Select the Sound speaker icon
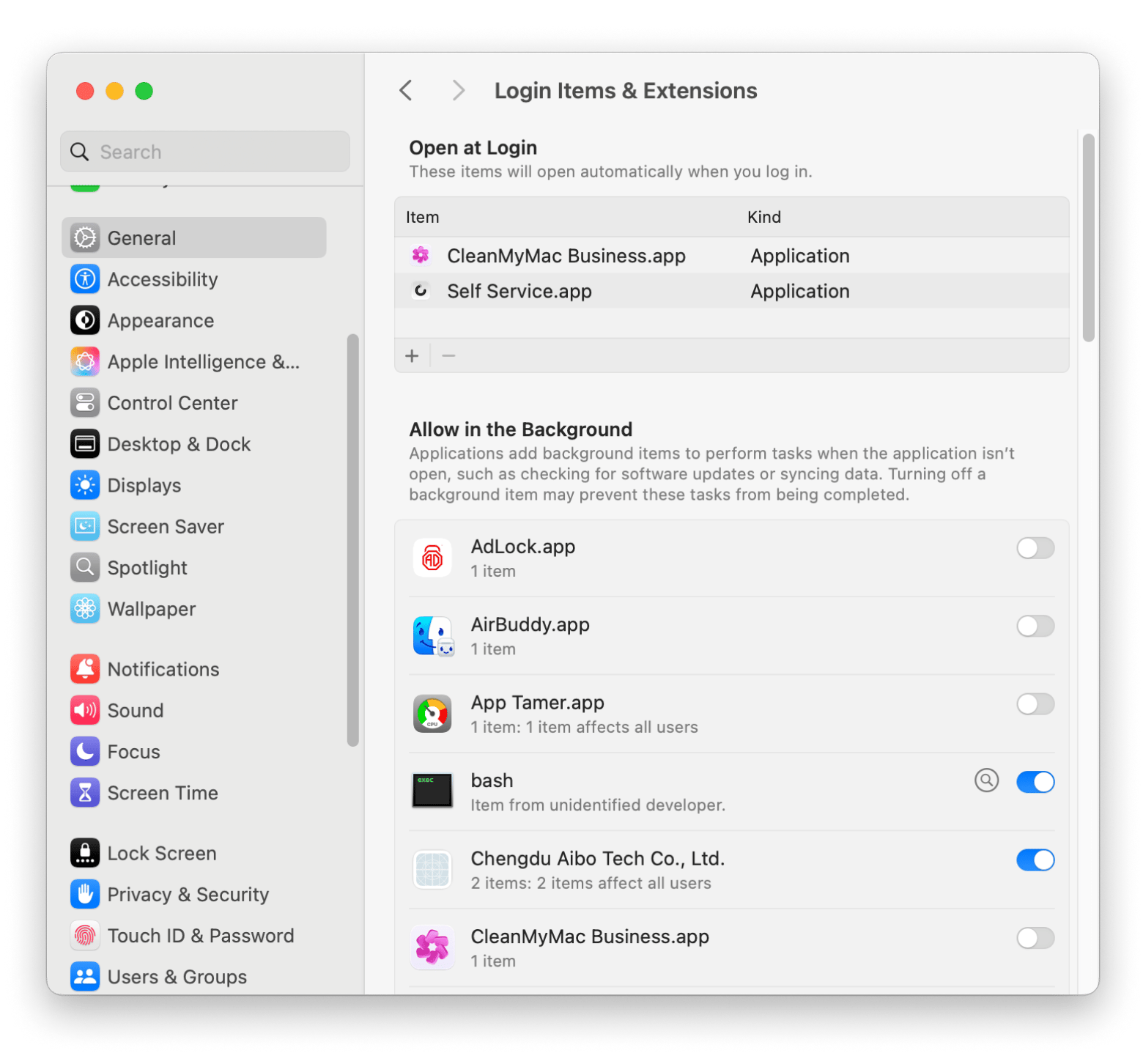The width and height of the screenshot is (1143, 1064). 85,710
